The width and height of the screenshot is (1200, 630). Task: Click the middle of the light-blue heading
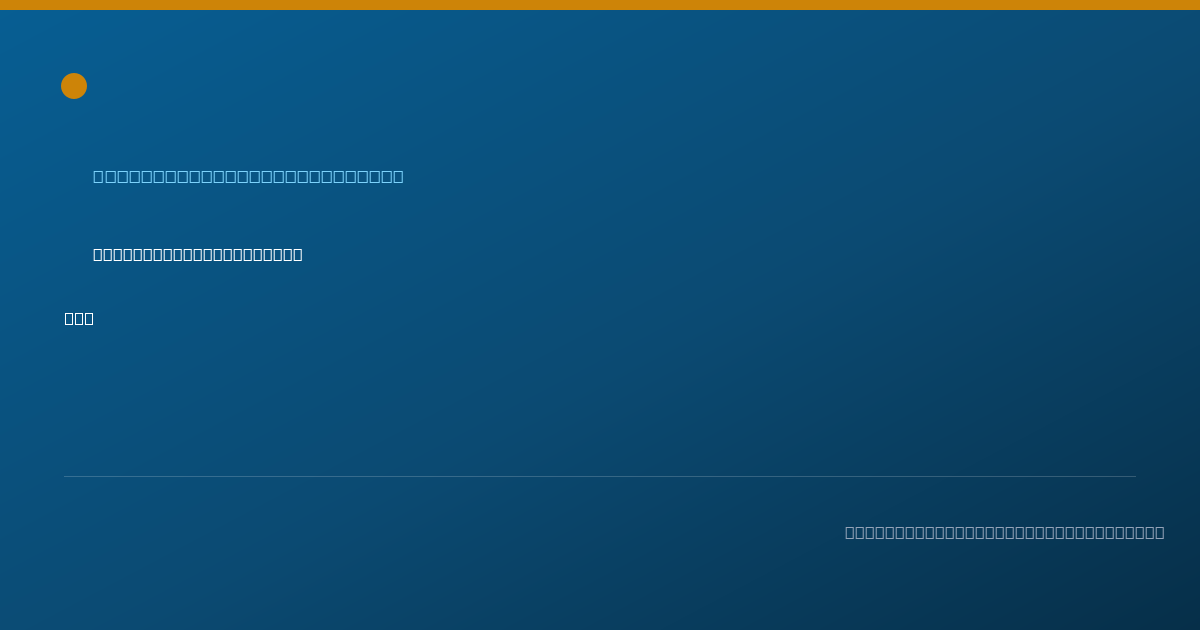click(x=248, y=177)
